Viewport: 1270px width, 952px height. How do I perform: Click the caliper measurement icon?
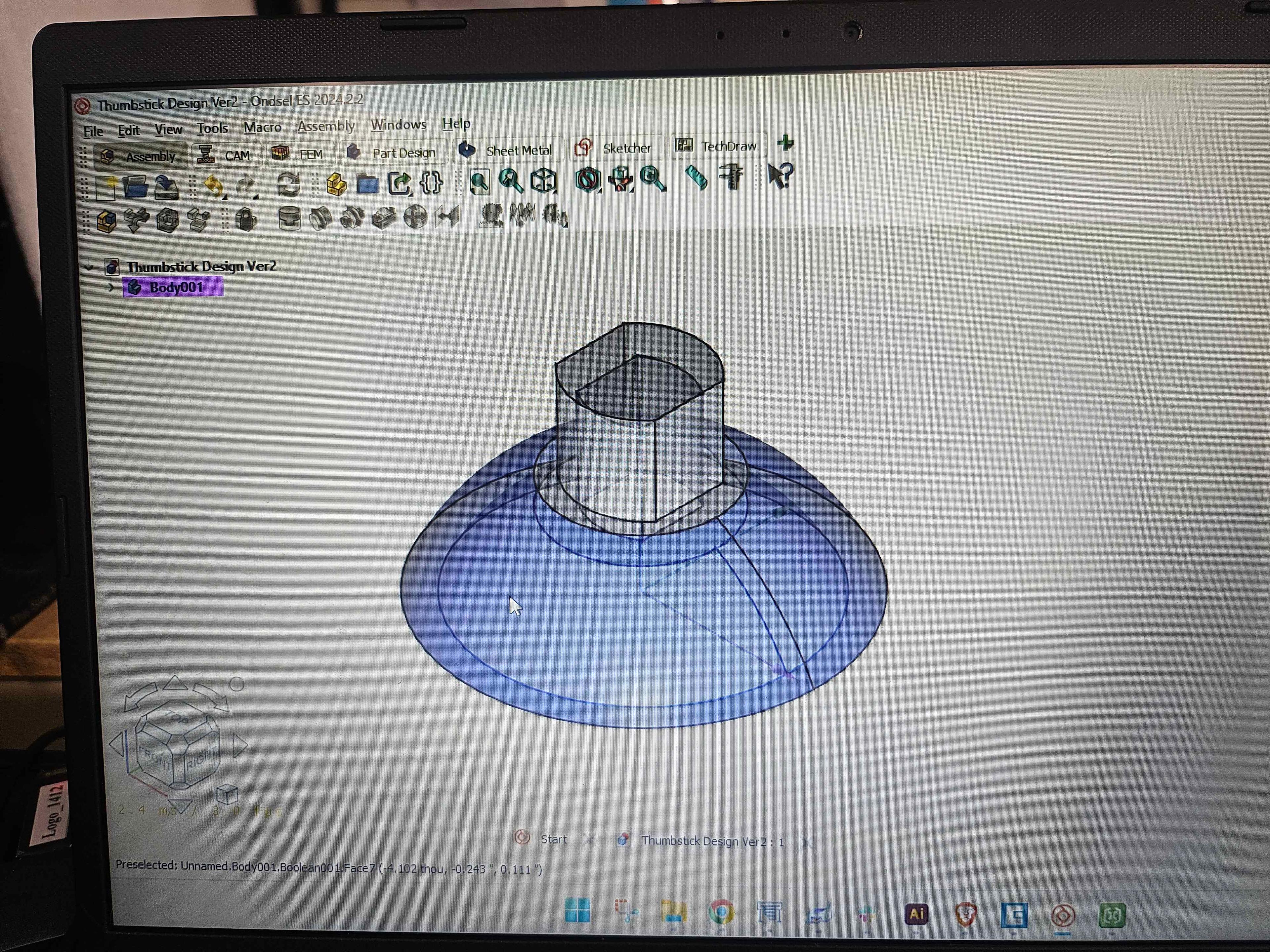[731, 177]
